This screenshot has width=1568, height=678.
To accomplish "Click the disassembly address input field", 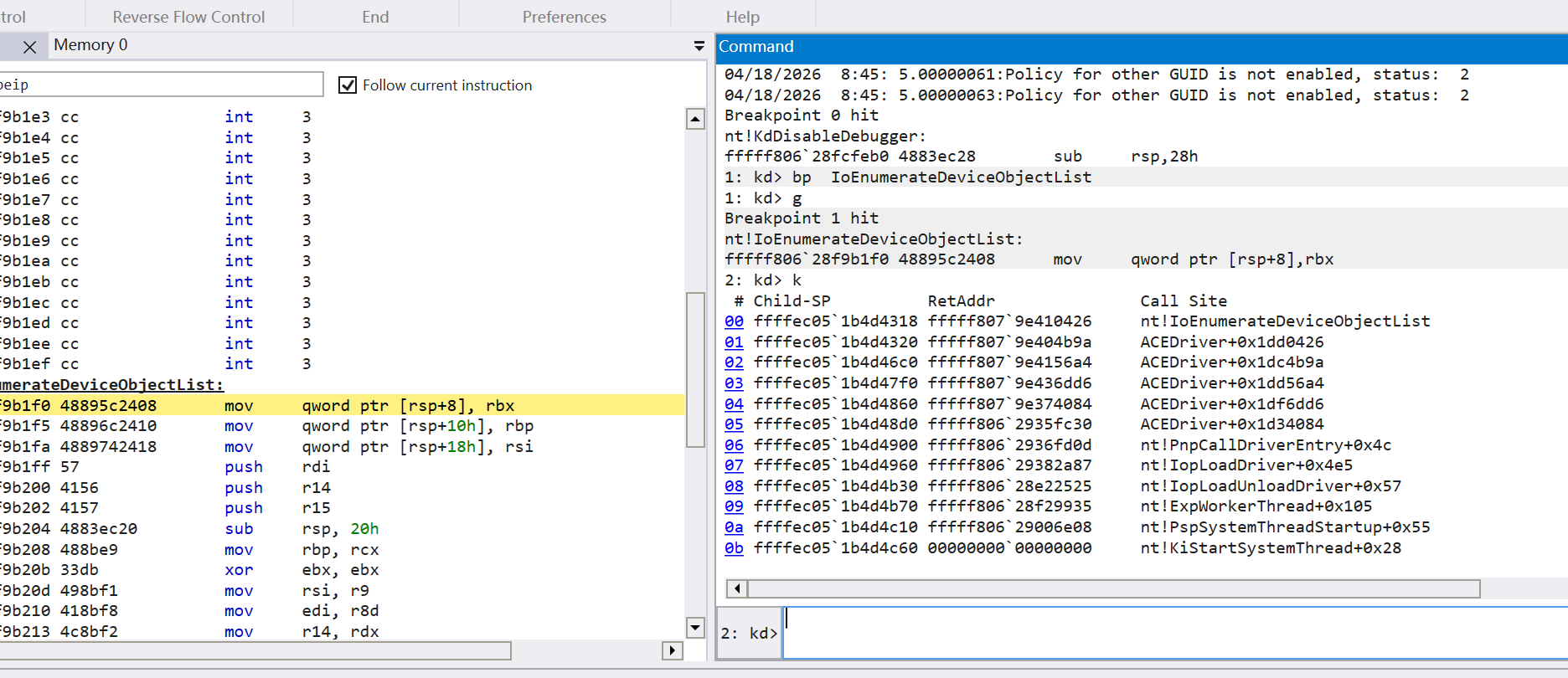I will (159, 85).
